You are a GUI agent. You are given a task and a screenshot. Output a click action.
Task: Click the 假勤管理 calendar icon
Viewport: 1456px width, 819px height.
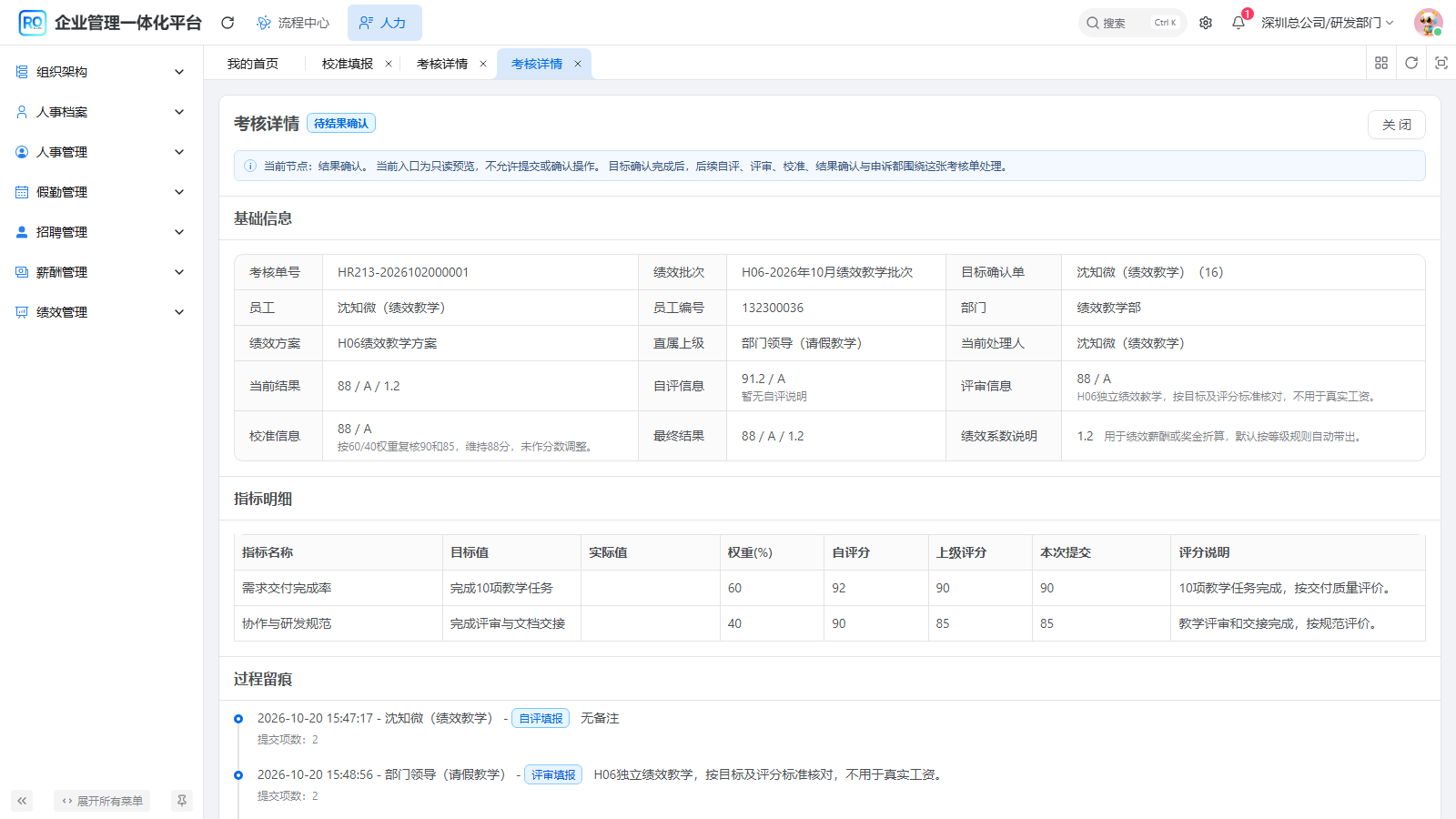22,192
